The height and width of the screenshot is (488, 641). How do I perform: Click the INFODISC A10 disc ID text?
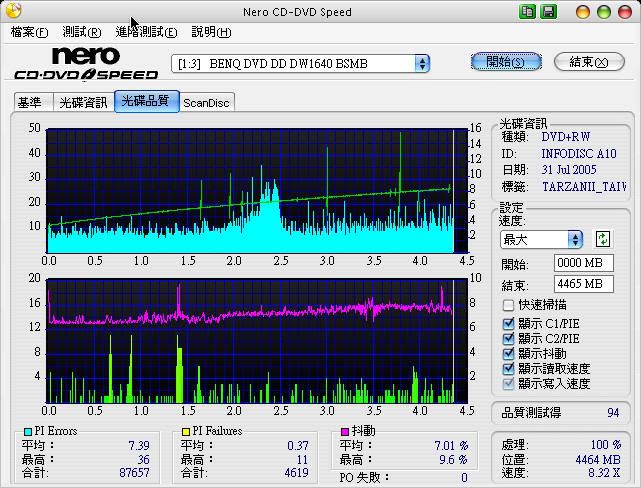579,154
